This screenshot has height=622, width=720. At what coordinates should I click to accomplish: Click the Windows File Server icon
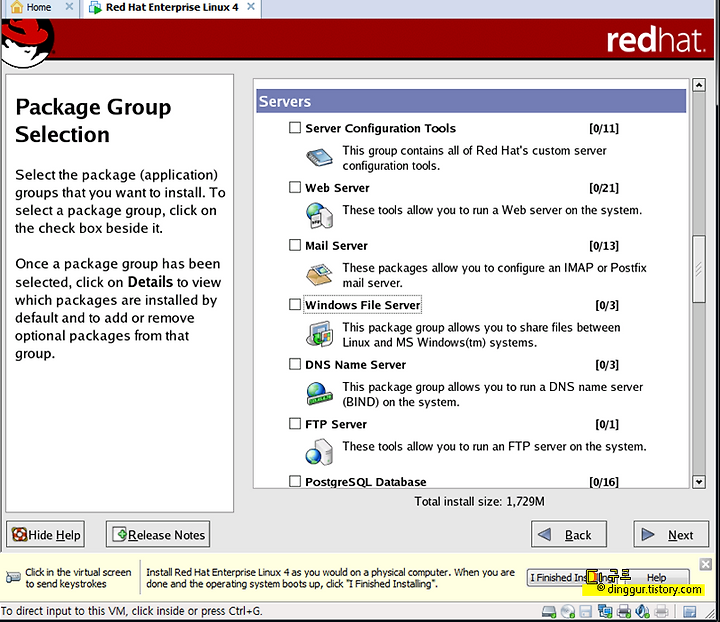319,334
